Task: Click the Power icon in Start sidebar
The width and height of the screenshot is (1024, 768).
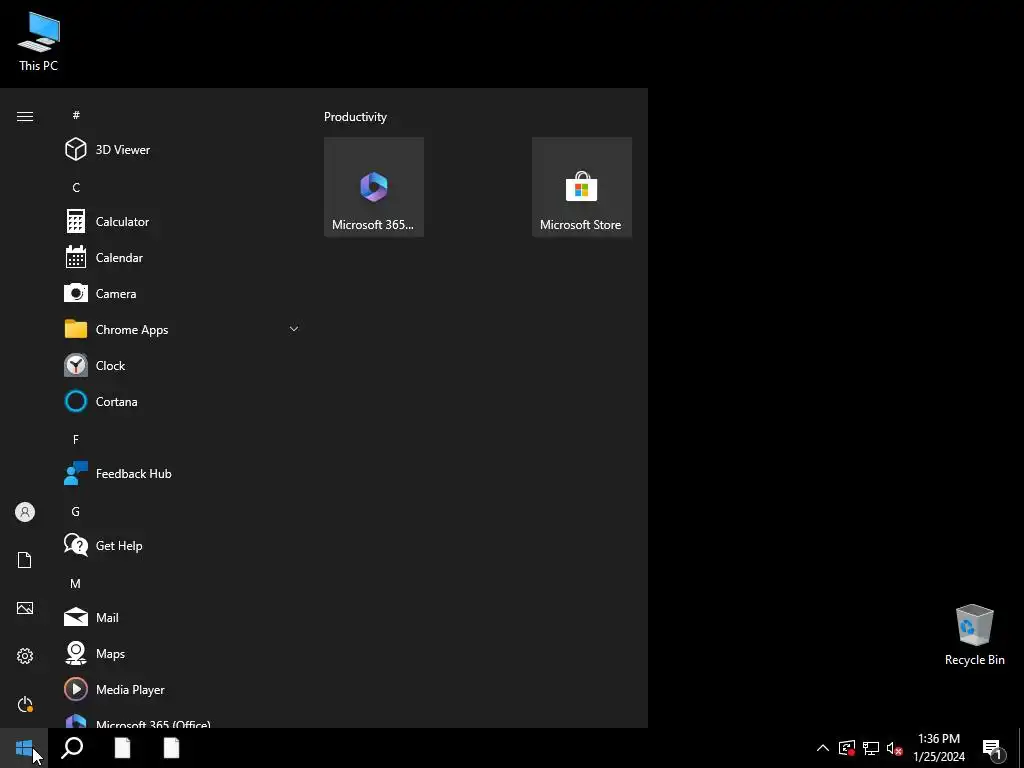Action: tap(25, 704)
